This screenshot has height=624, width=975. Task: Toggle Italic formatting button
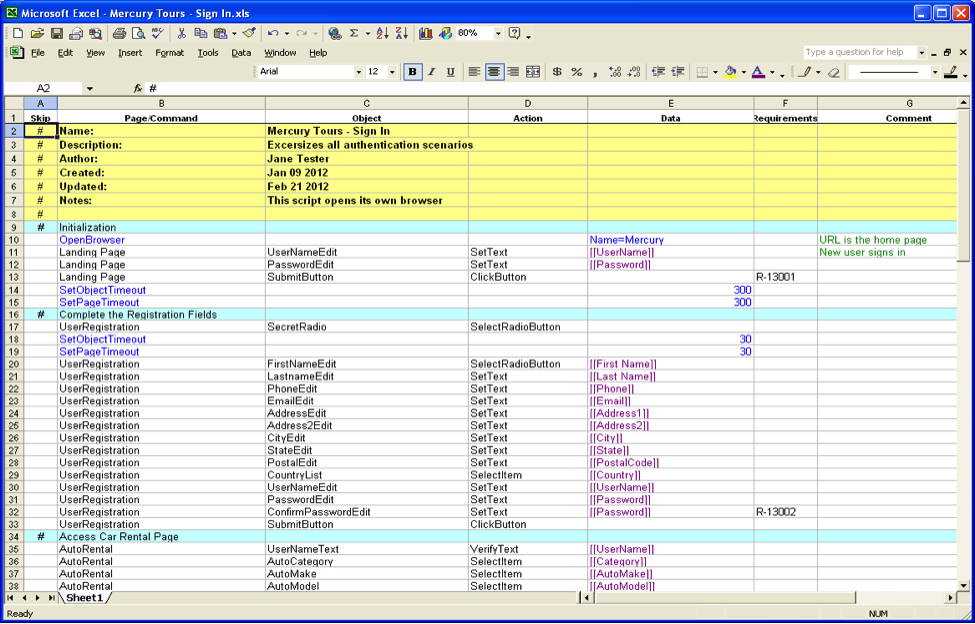[x=431, y=72]
